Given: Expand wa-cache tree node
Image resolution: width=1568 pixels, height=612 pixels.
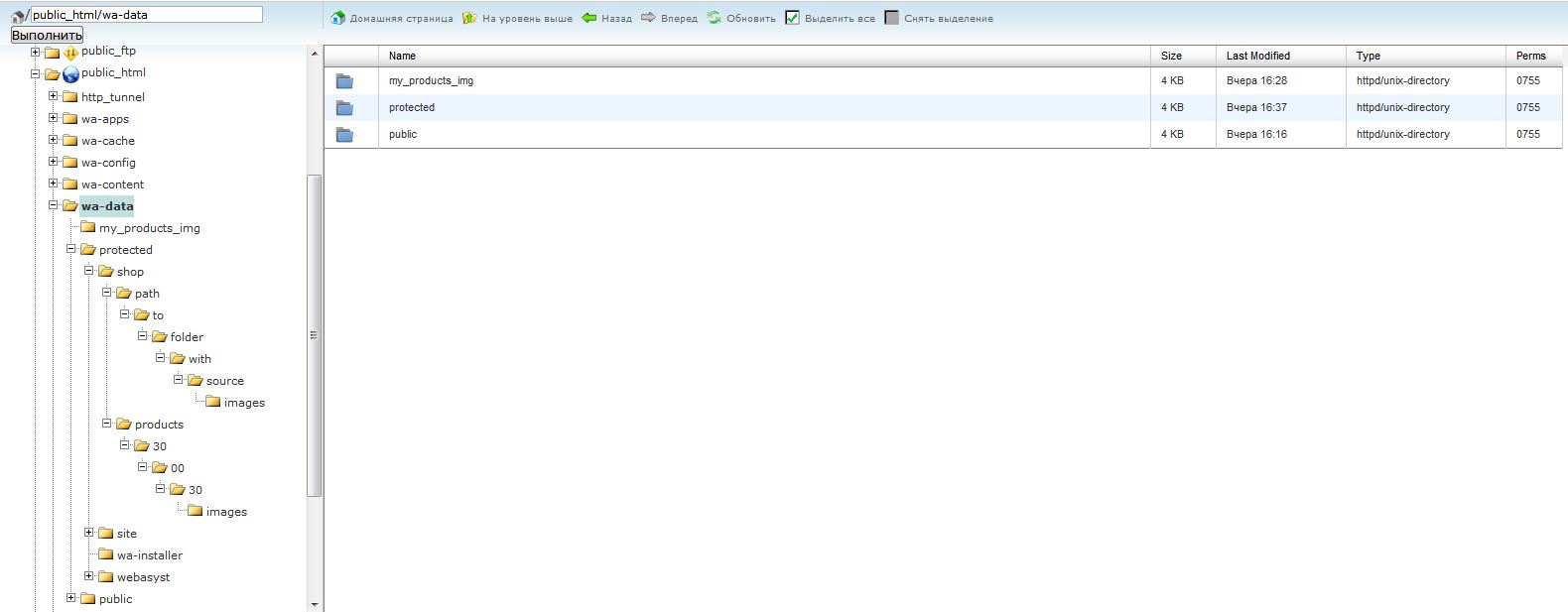Looking at the screenshot, I should [x=54, y=140].
